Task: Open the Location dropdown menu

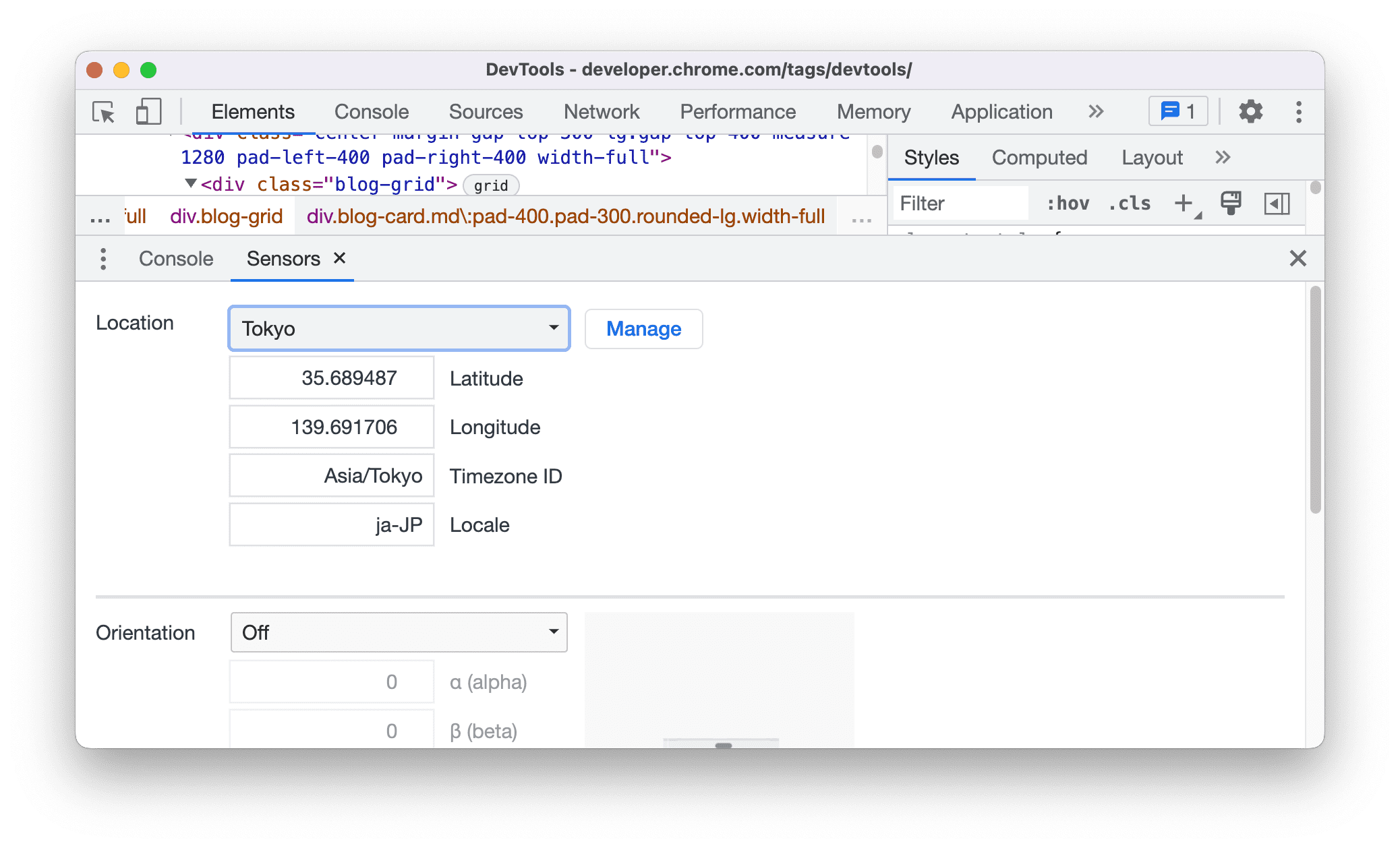Action: (398, 327)
